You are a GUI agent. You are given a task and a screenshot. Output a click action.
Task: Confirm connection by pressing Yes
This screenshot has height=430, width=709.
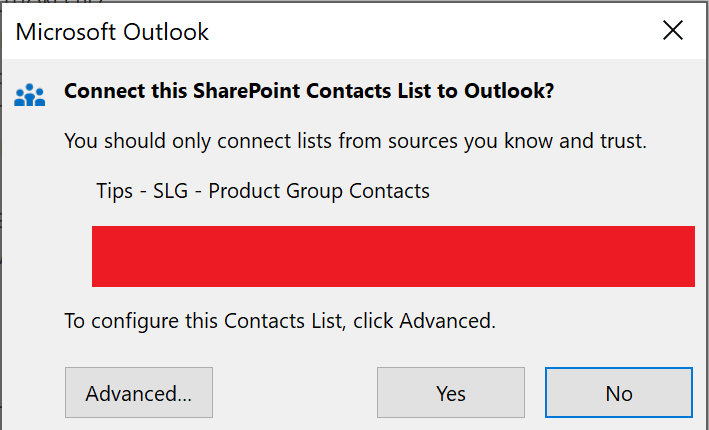click(x=451, y=393)
